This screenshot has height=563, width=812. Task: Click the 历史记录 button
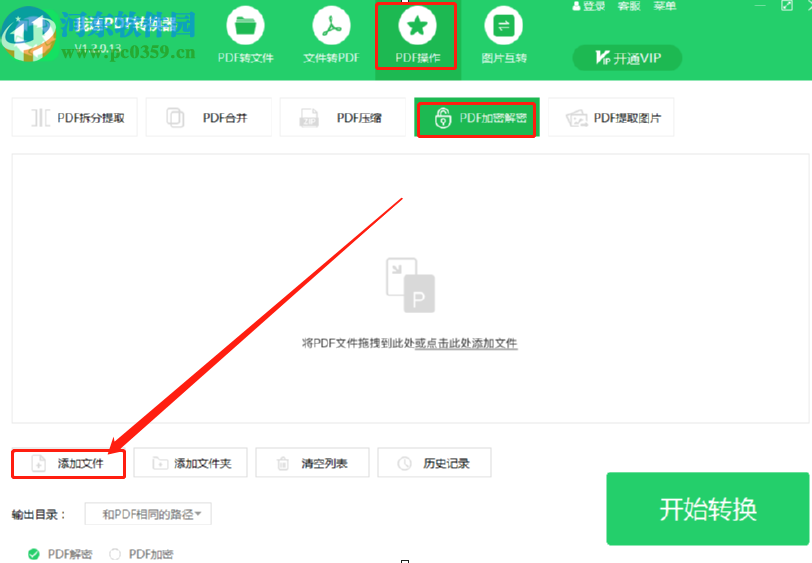point(434,463)
